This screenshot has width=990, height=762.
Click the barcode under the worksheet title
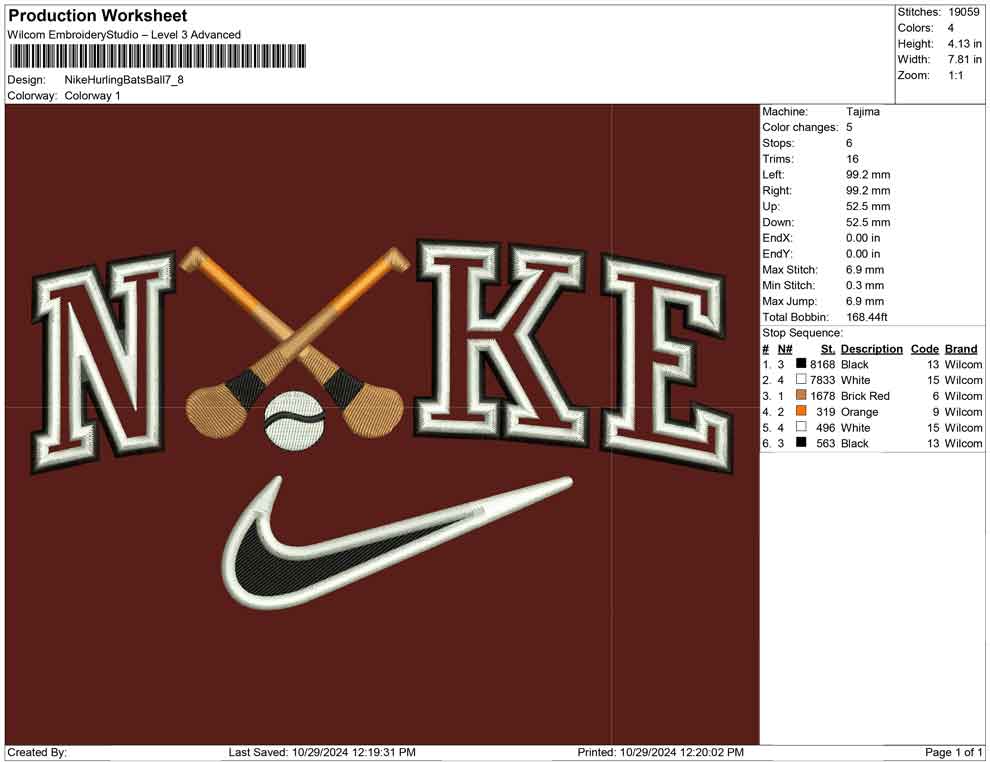point(157,56)
